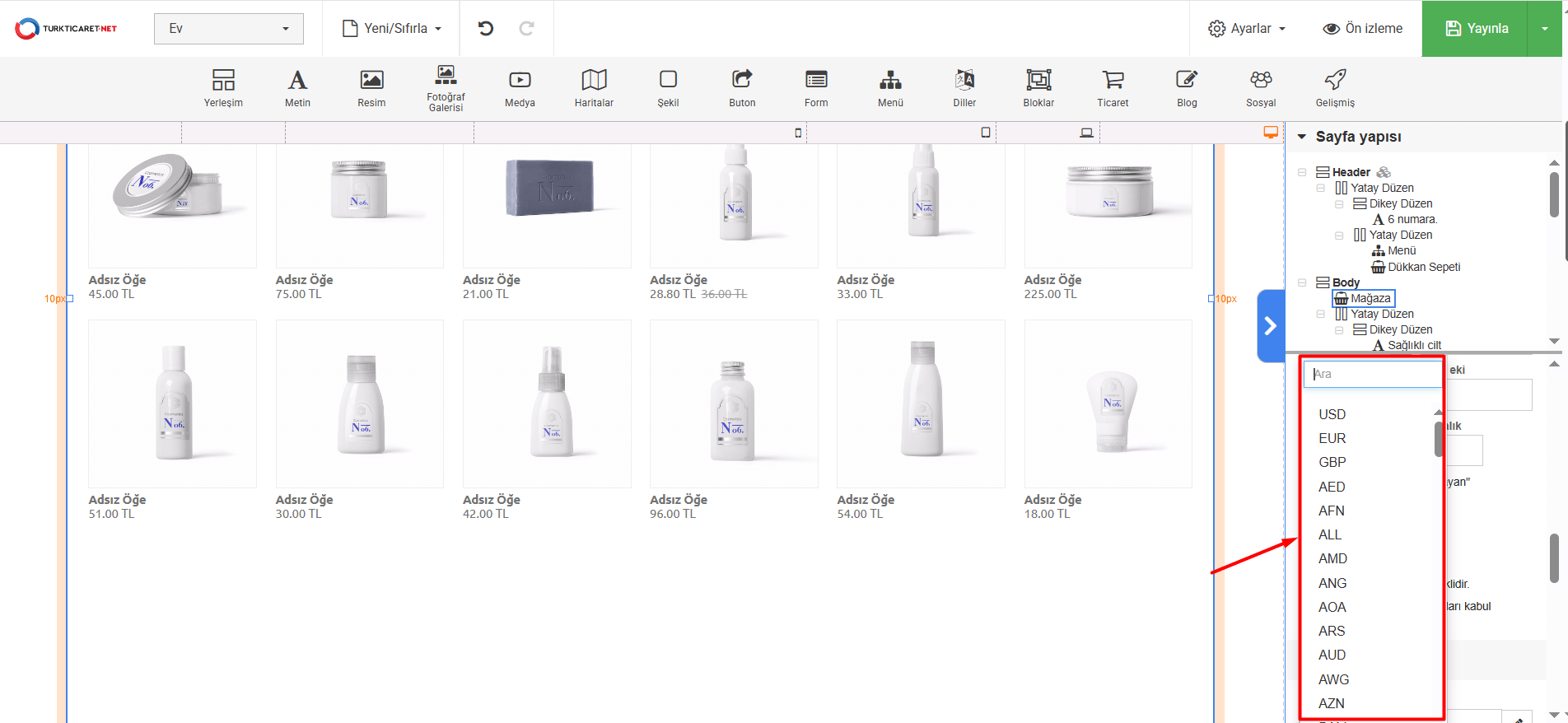Select the Gelişmiş rocket tool
Image resolution: width=1568 pixels, height=723 pixels.
click(x=1335, y=88)
